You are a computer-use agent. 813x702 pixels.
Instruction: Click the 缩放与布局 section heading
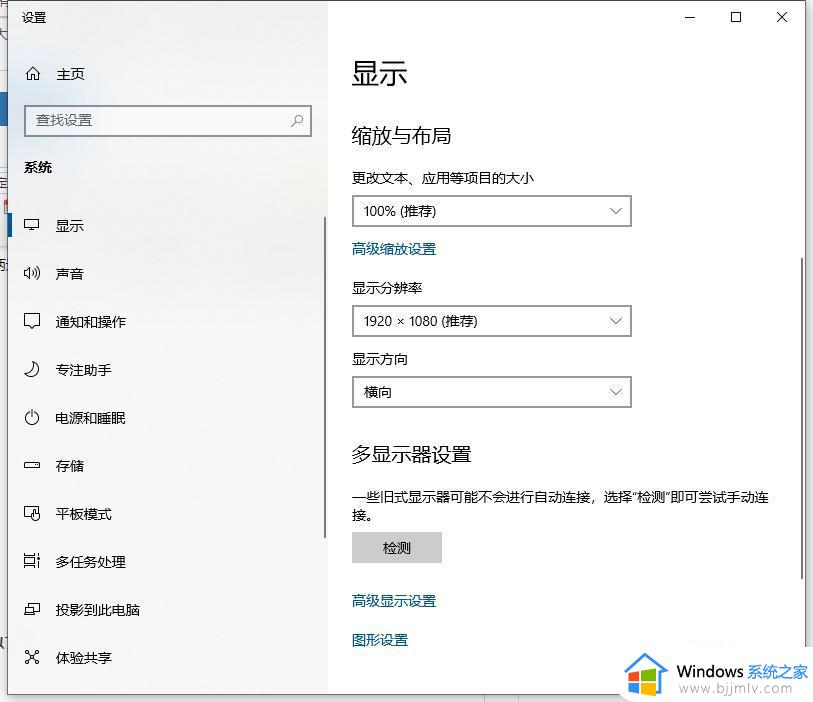[x=401, y=136]
